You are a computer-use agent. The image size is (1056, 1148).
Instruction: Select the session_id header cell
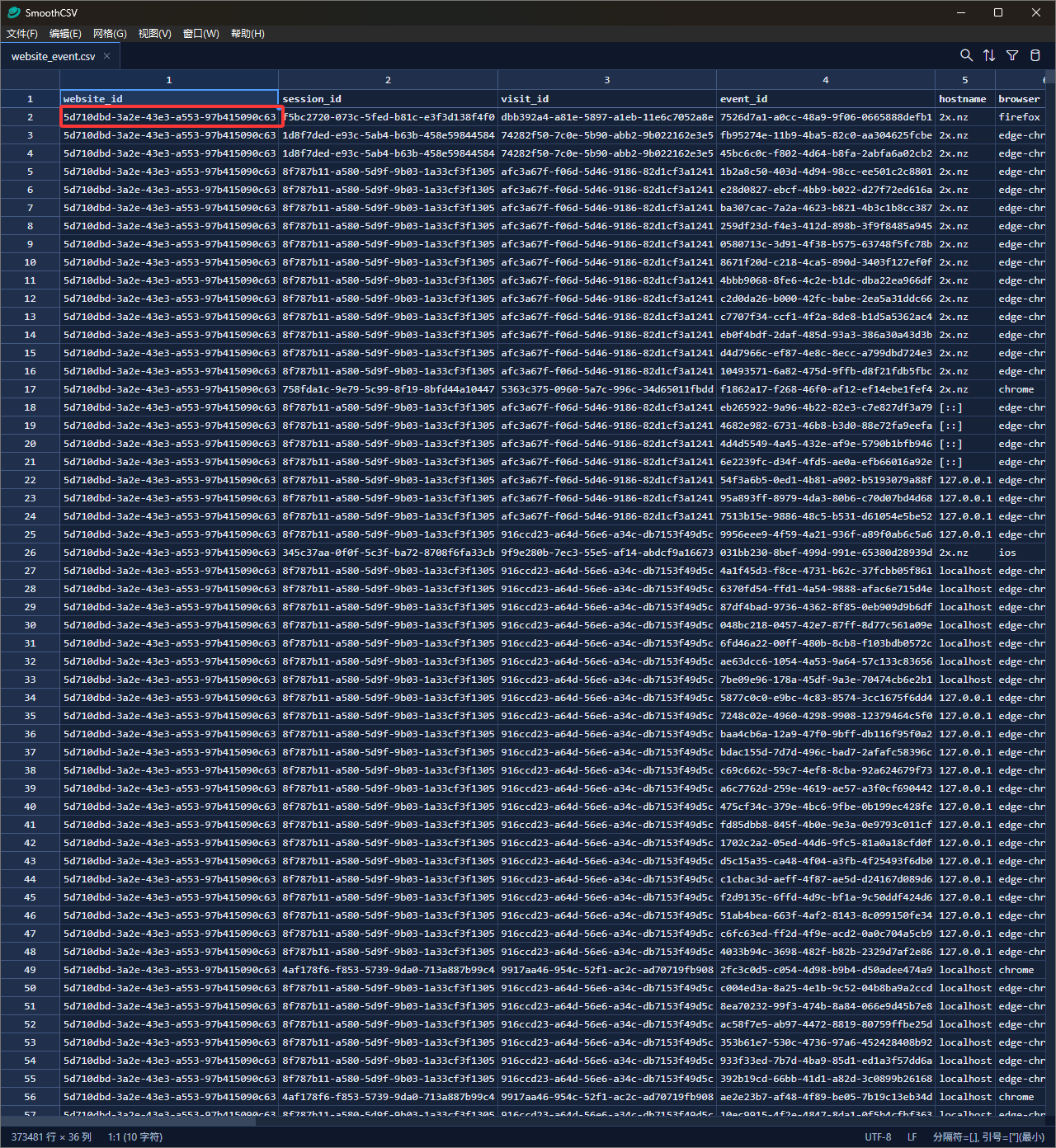[x=388, y=99]
